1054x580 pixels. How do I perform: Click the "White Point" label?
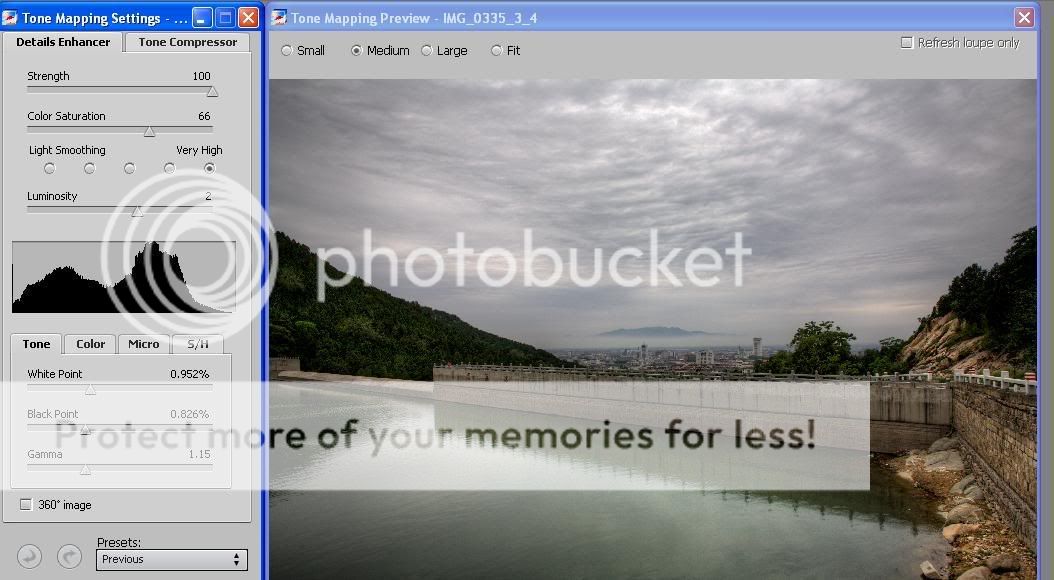54,374
